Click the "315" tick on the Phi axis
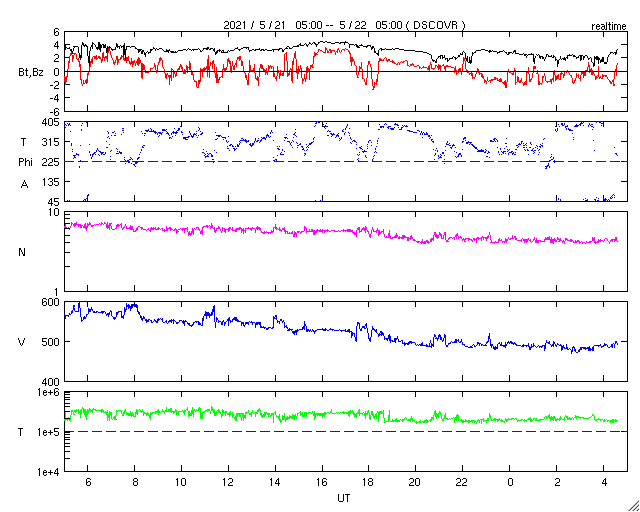This screenshot has height=512, width=640. click(52, 142)
